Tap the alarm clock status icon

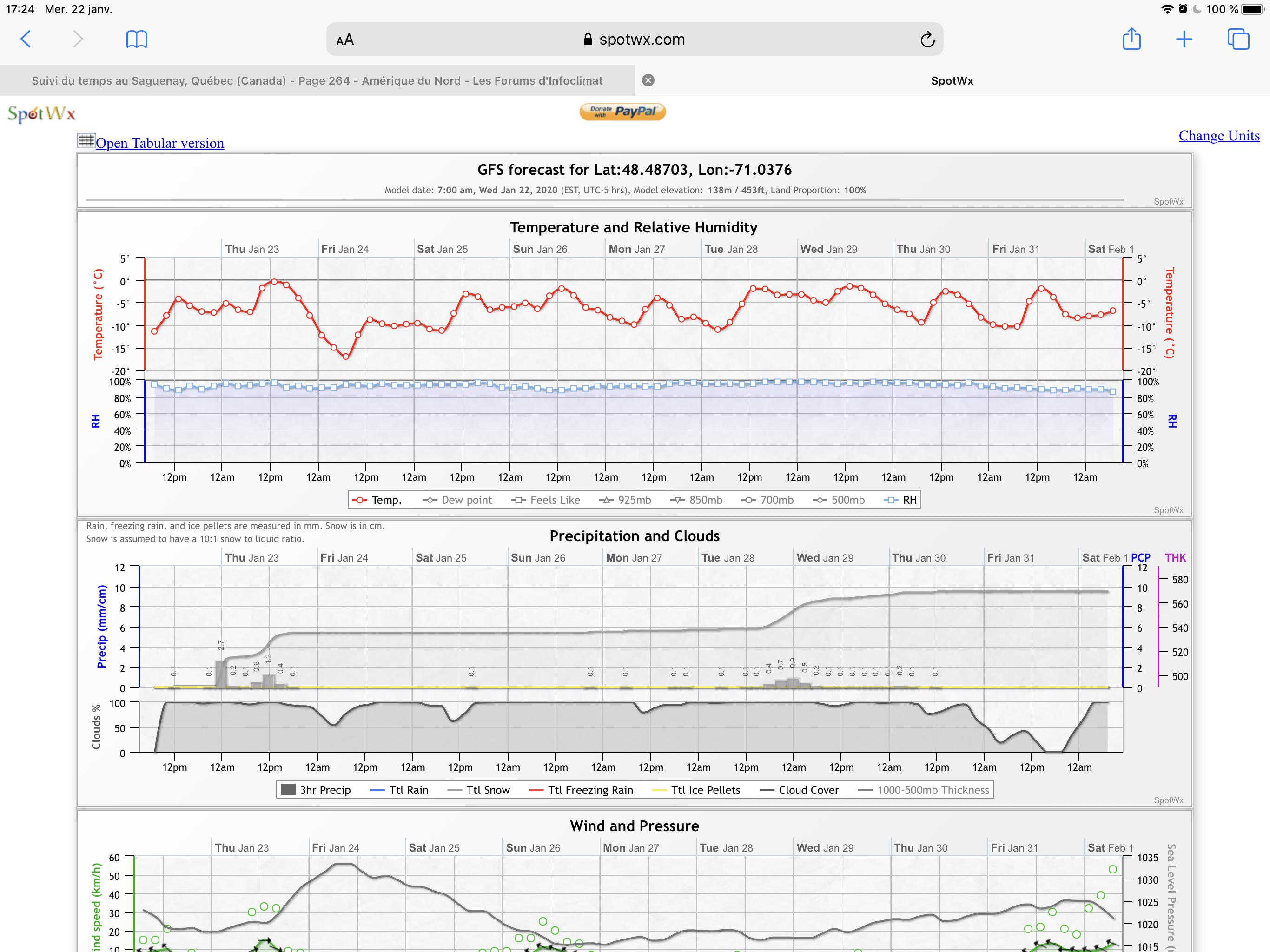(1183, 9)
